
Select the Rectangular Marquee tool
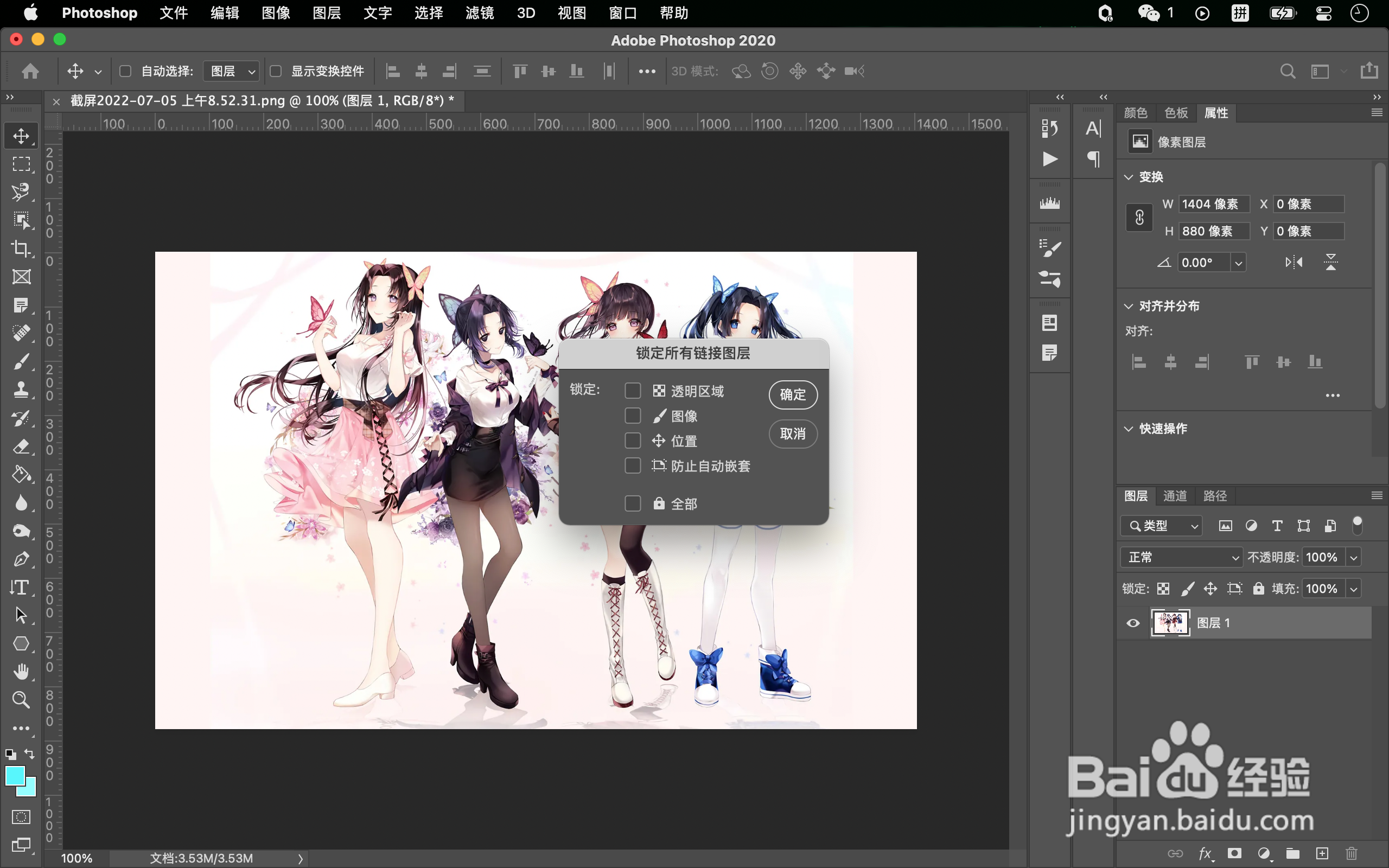pyautogui.click(x=21, y=164)
